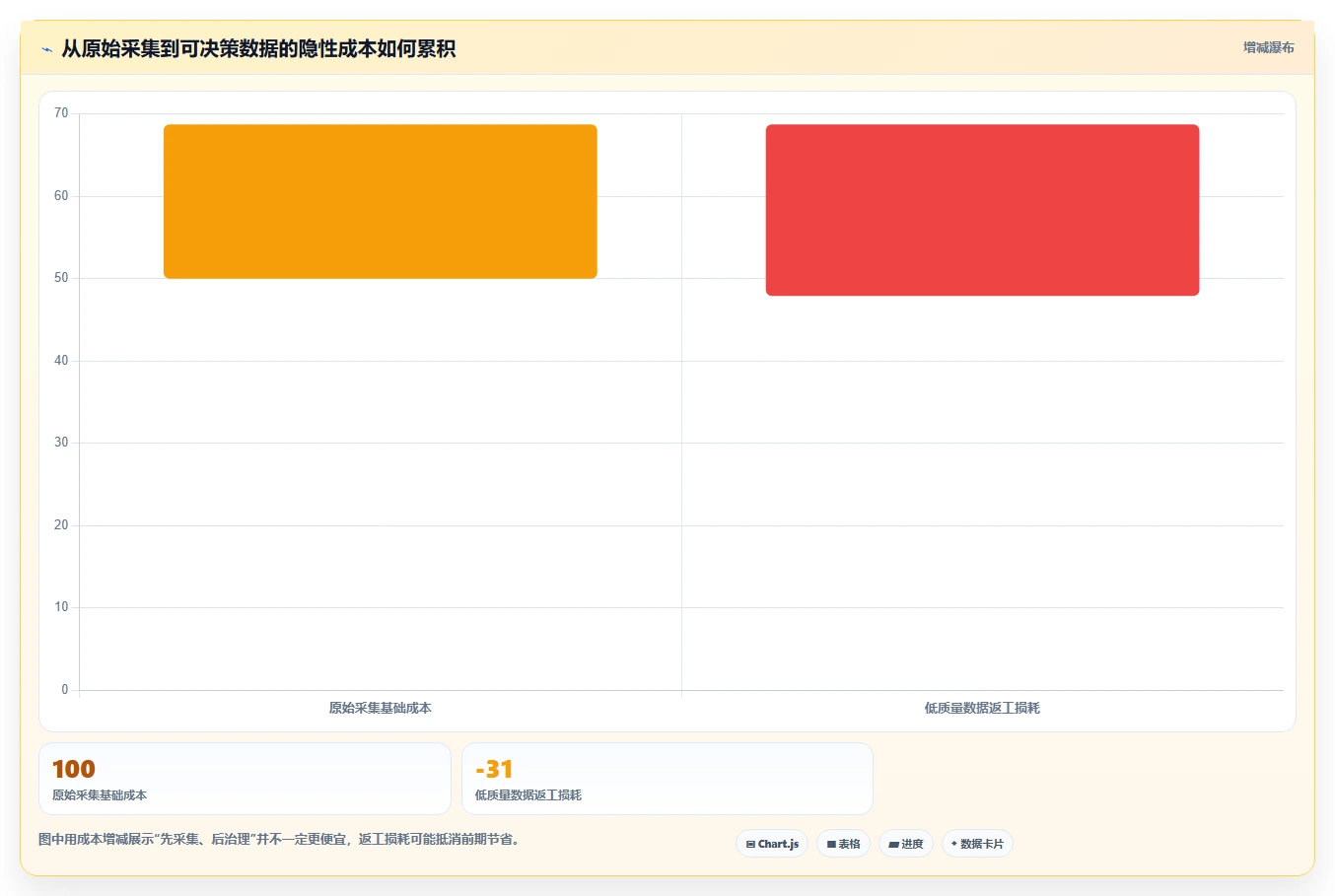Open the card showing value -31
This screenshot has height=896, width=1335.
(x=667, y=779)
